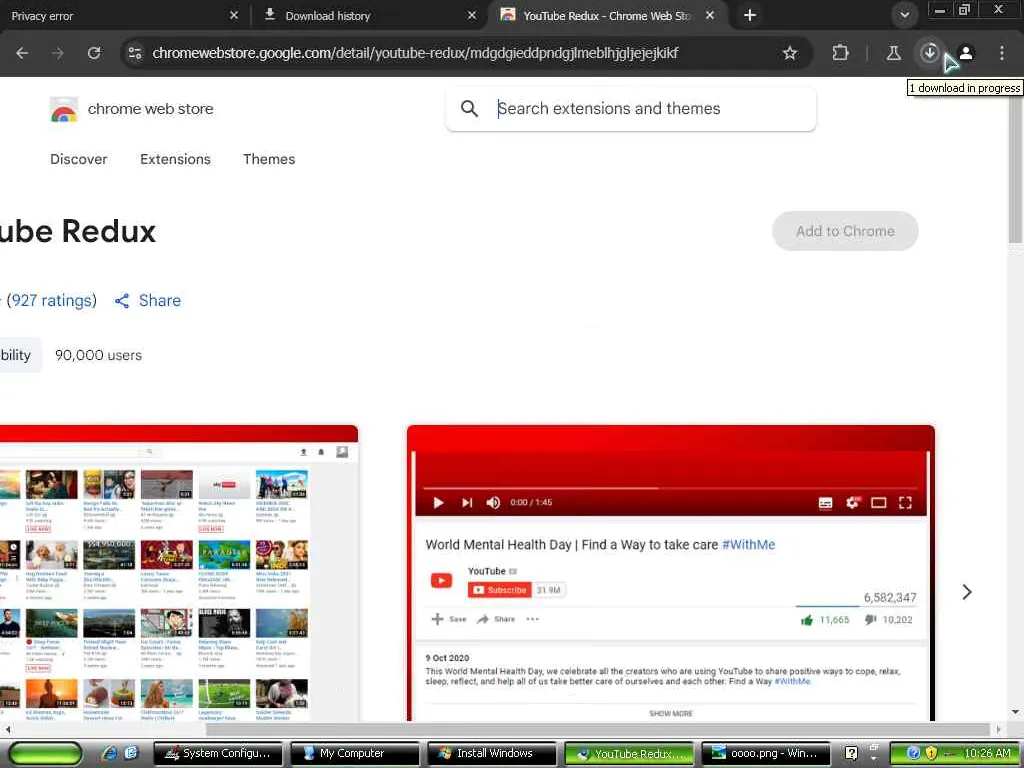Open the Extensions puzzle icon
The height and width of the screenshot is (768, 1024).
point(840,53)
